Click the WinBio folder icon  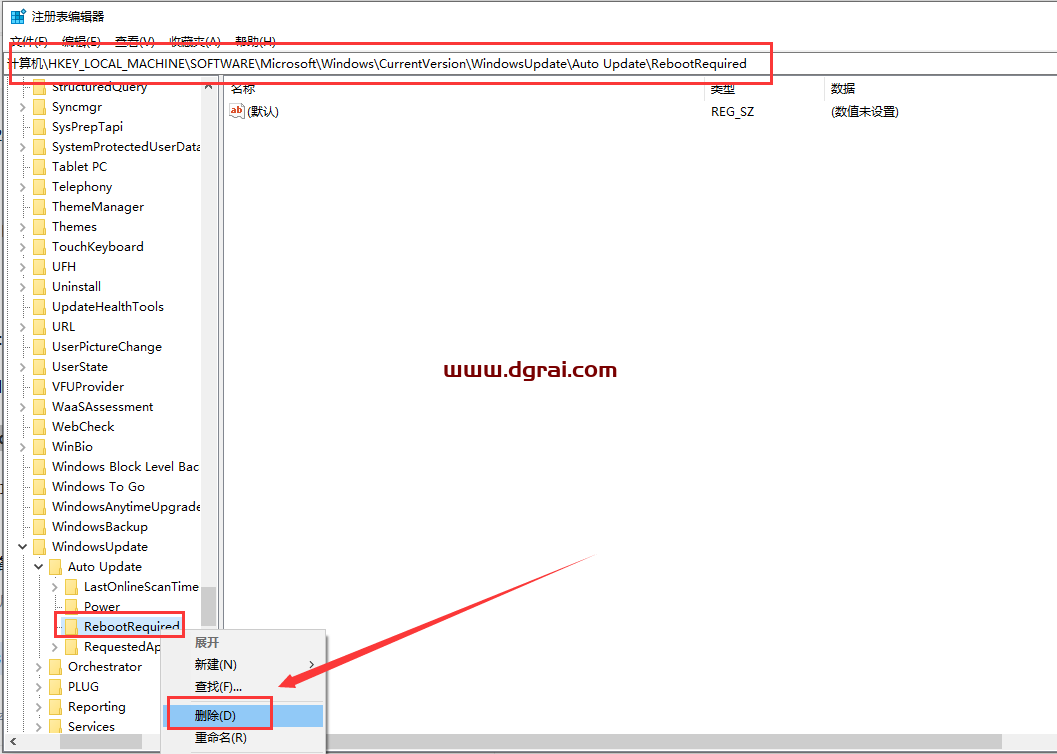tap(39, 447)
